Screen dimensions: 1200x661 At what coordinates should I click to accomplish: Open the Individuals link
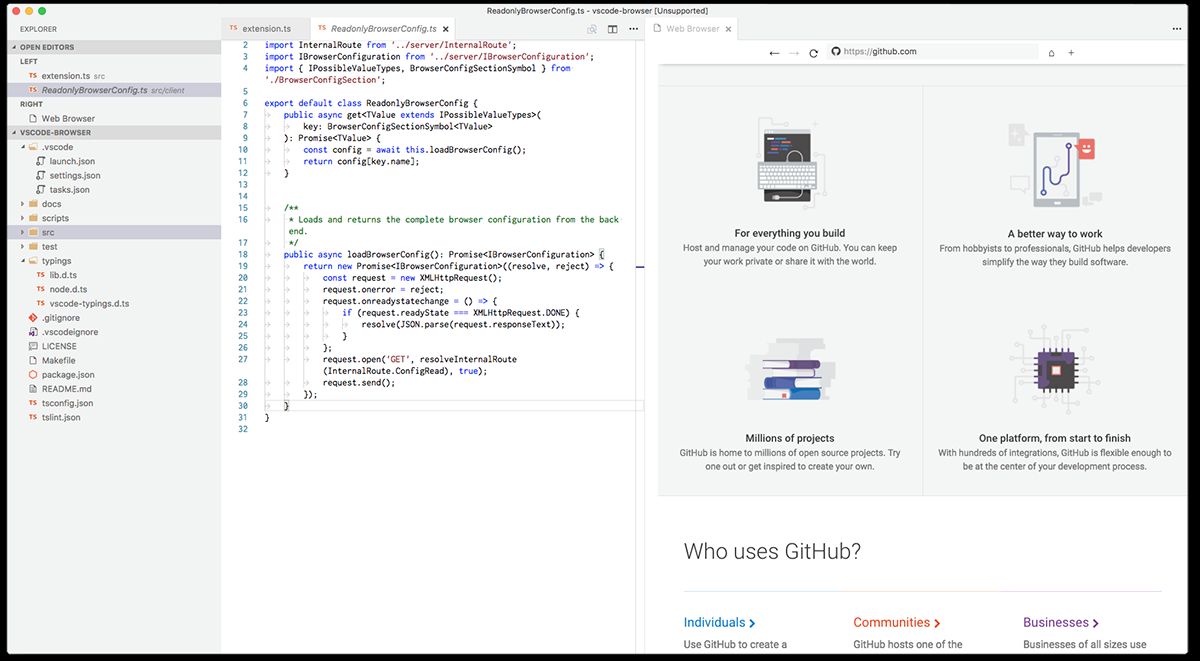tap(719, 622)
